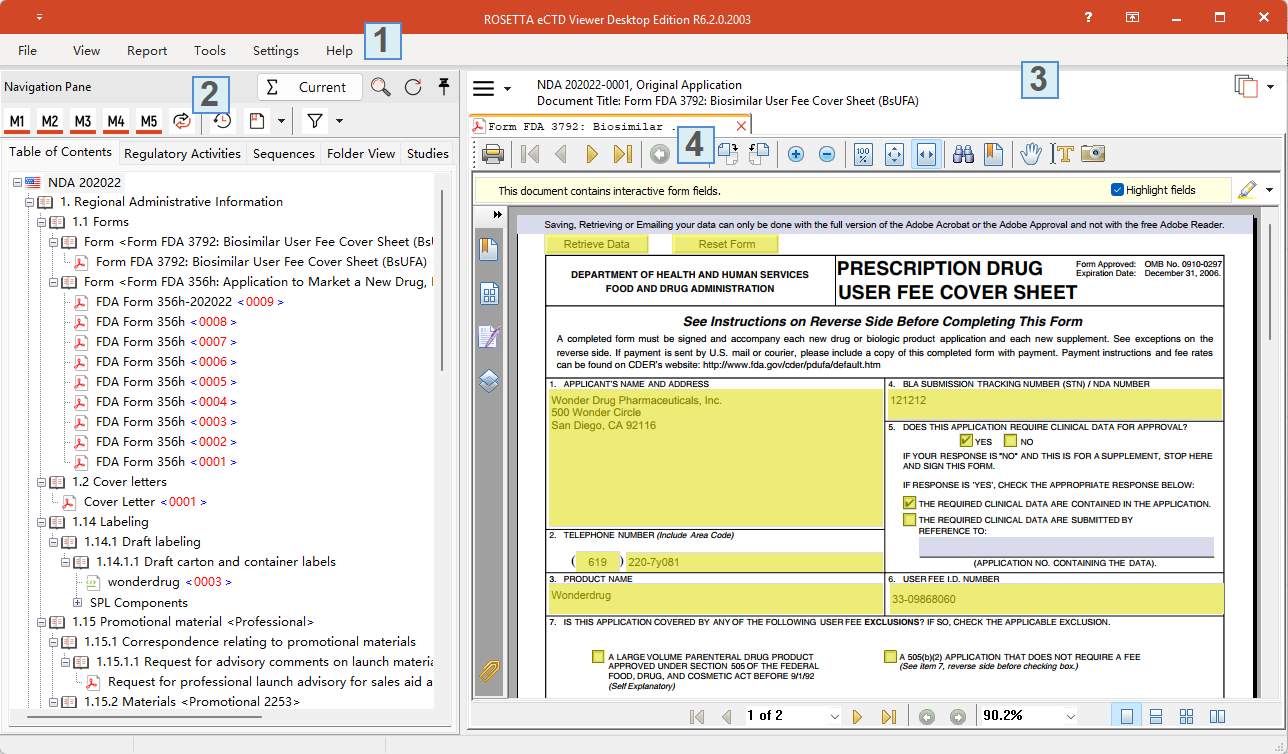This screenshot has width=1288, height=754.
Task: Set zoom to 100 percent actual size
Action: point(864,154)
